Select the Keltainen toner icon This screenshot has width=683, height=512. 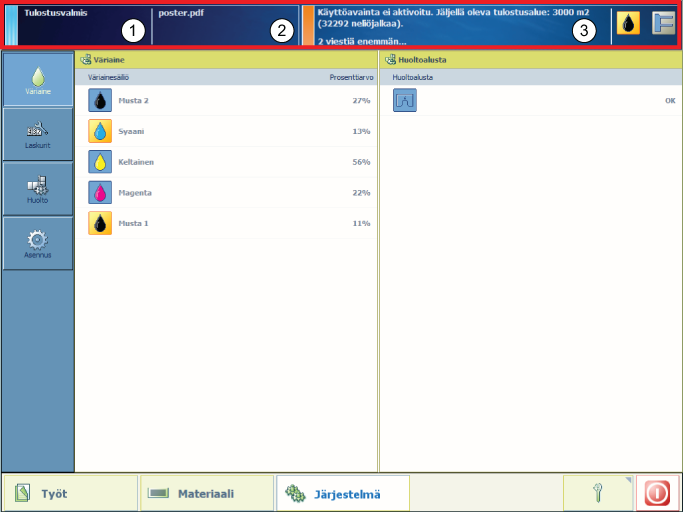100,162
